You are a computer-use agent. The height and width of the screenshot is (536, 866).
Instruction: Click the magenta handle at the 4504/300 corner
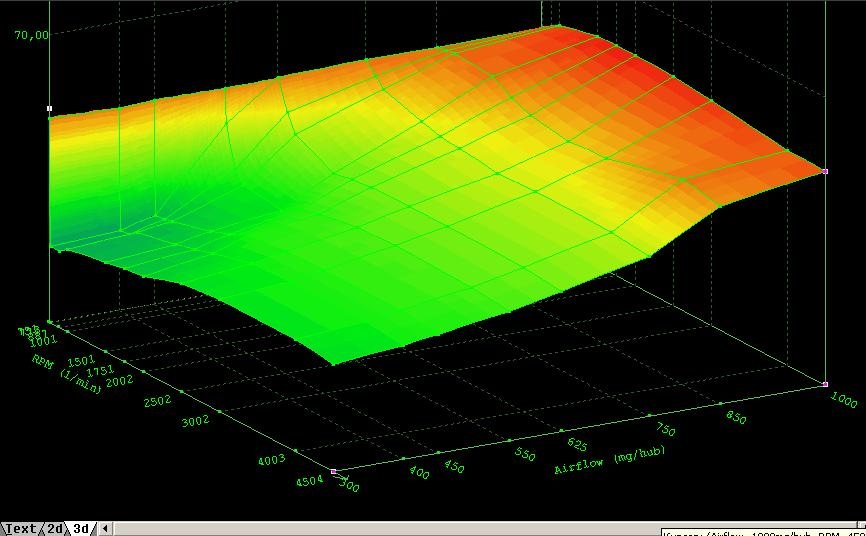tap(333, 471)
